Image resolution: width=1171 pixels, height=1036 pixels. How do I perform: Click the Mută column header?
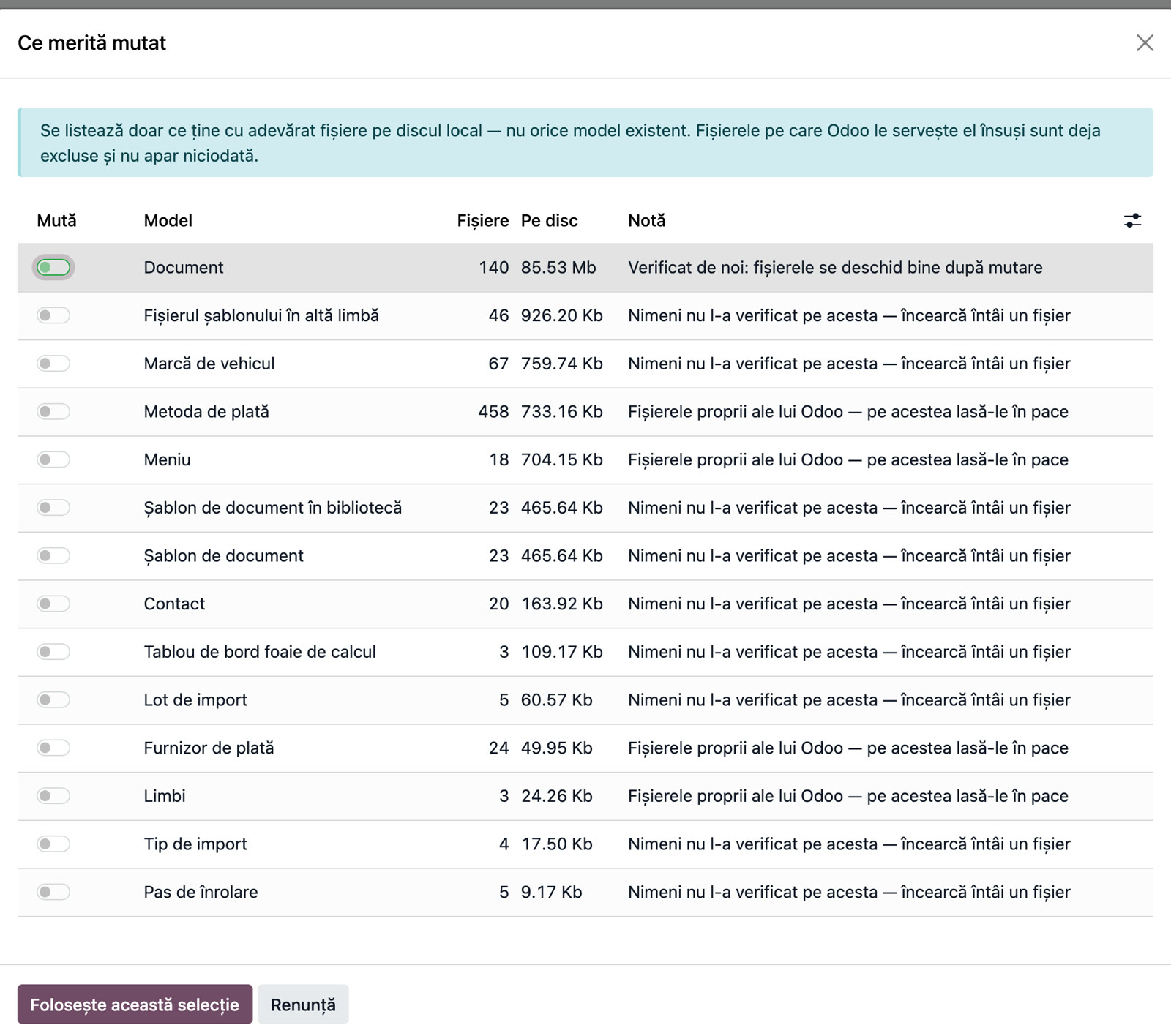click(x=56, y=220)
